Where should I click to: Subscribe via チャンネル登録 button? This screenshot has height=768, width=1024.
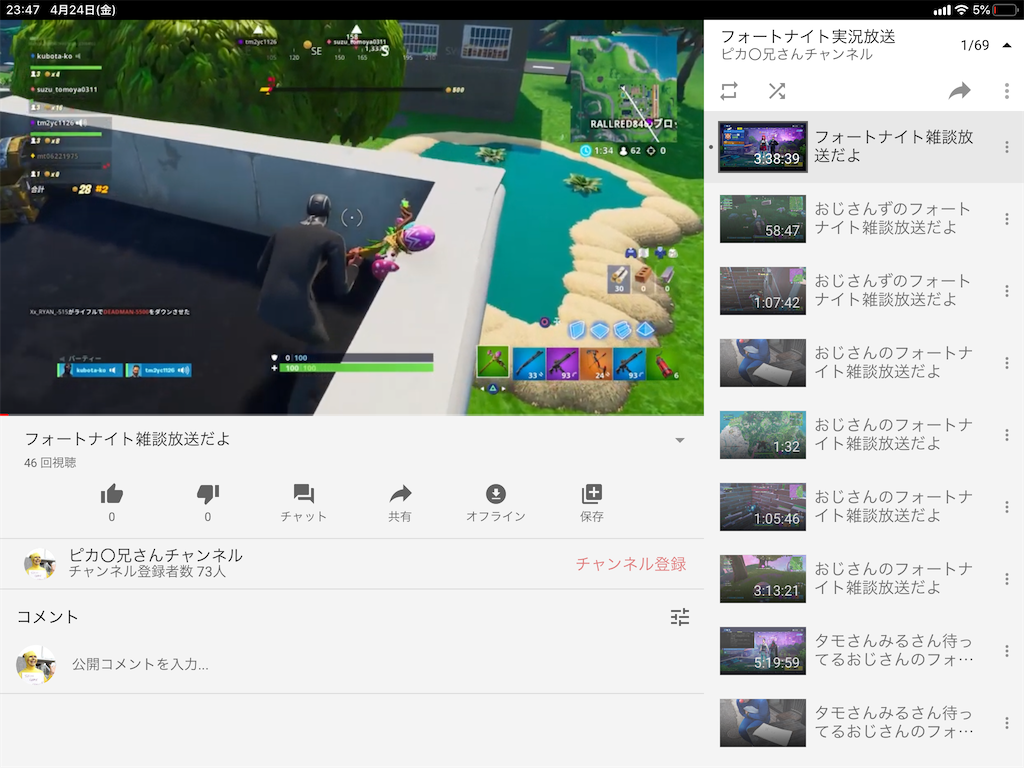tap(631, 564)
